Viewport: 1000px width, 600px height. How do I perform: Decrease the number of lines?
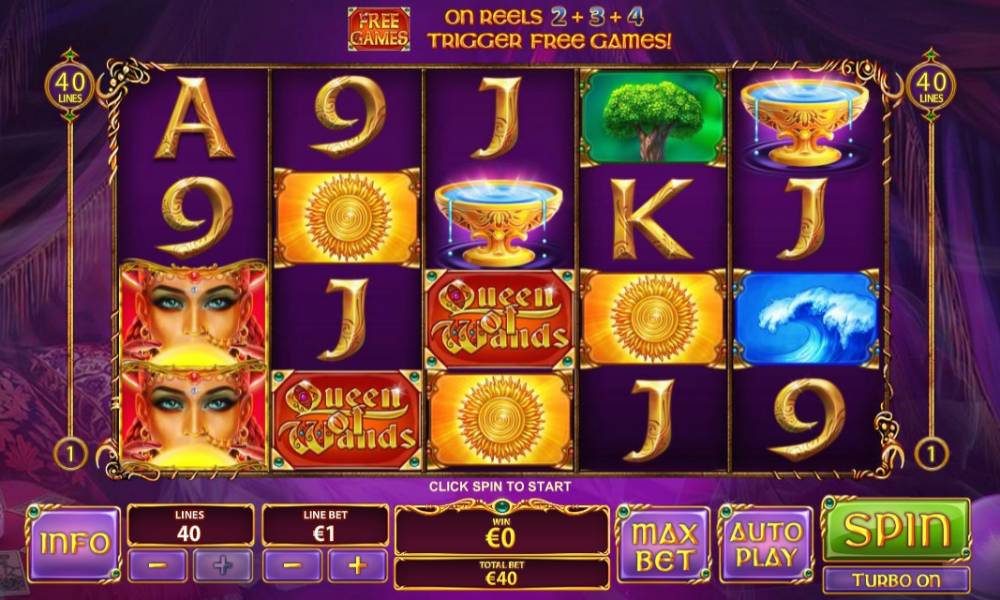click(158, 566)
